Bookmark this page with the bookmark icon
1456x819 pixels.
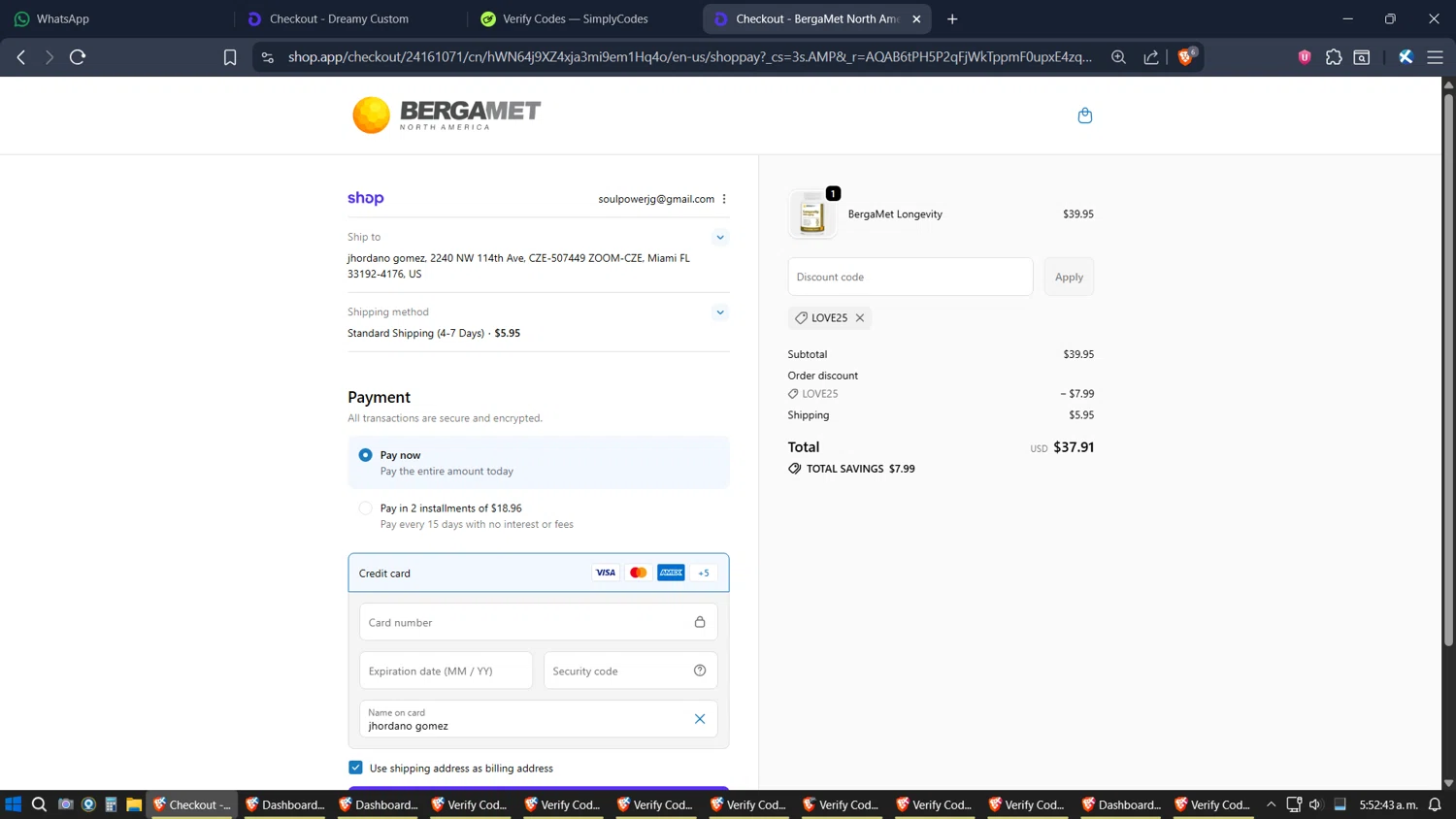tap(230, 57)
